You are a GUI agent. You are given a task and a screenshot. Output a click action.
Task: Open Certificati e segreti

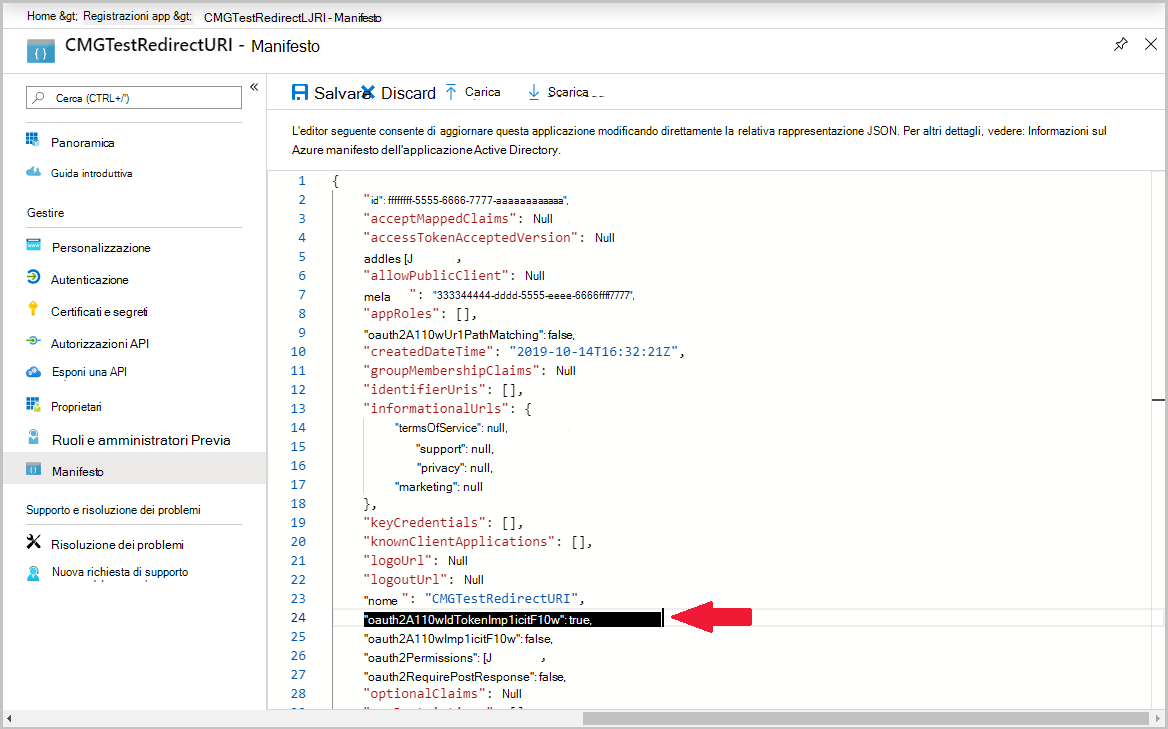[99, 311]
